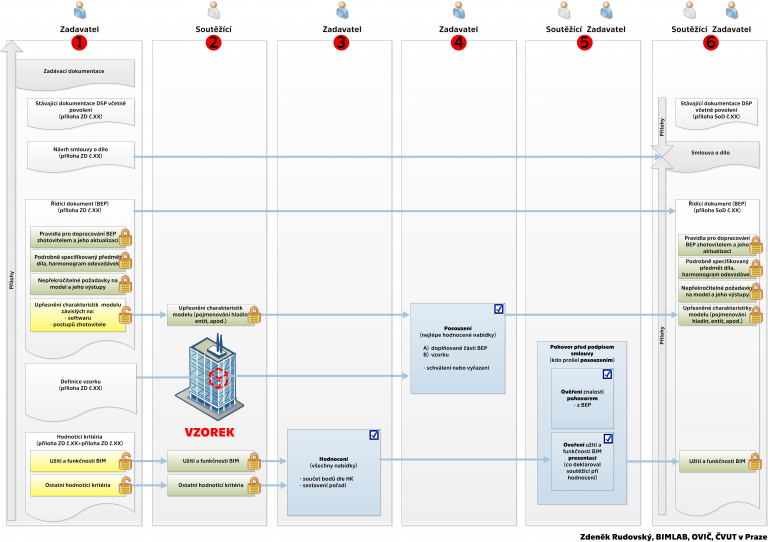Click the red step 2 circle under Soutěžící

213,43
